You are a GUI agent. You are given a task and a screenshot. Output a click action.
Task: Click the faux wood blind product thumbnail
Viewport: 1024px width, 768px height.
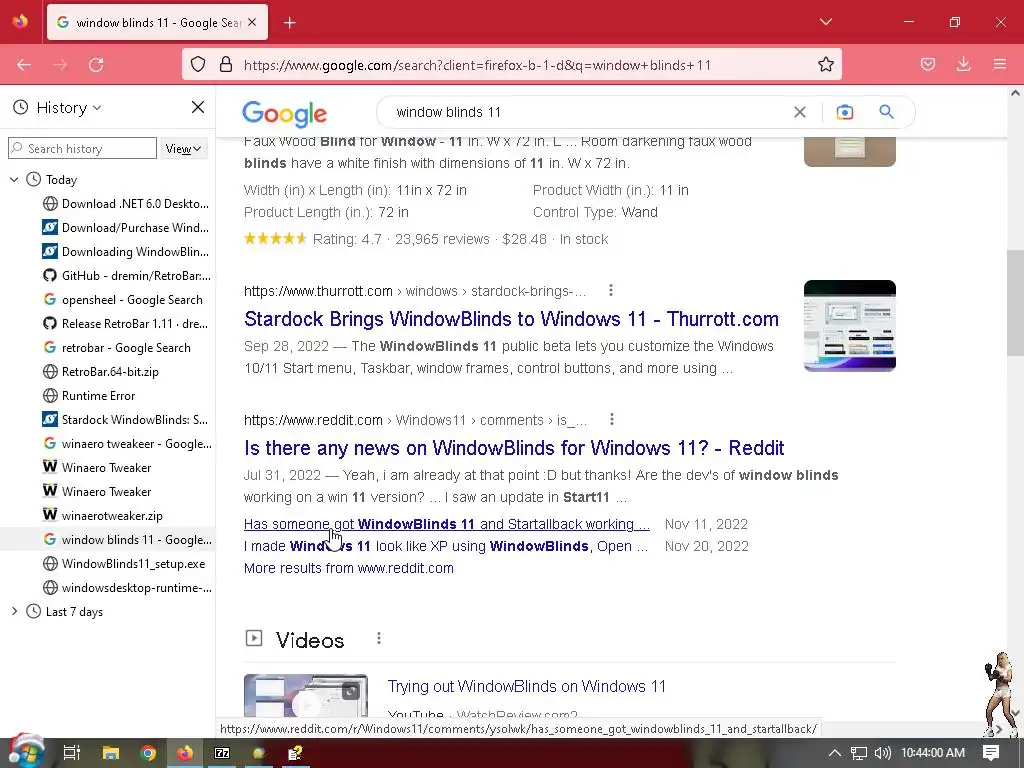pos(850,152)
